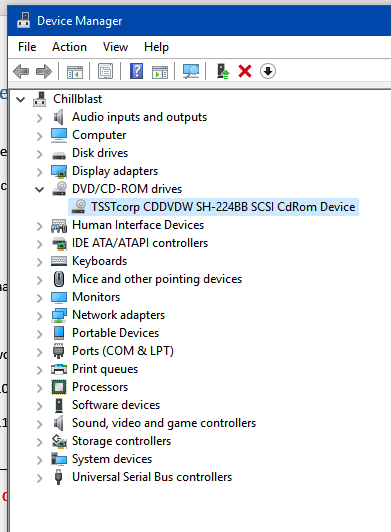Viewport: 391px width, 532px height.
Task: Select Sound, video and game controllers label
Action: 164,423
